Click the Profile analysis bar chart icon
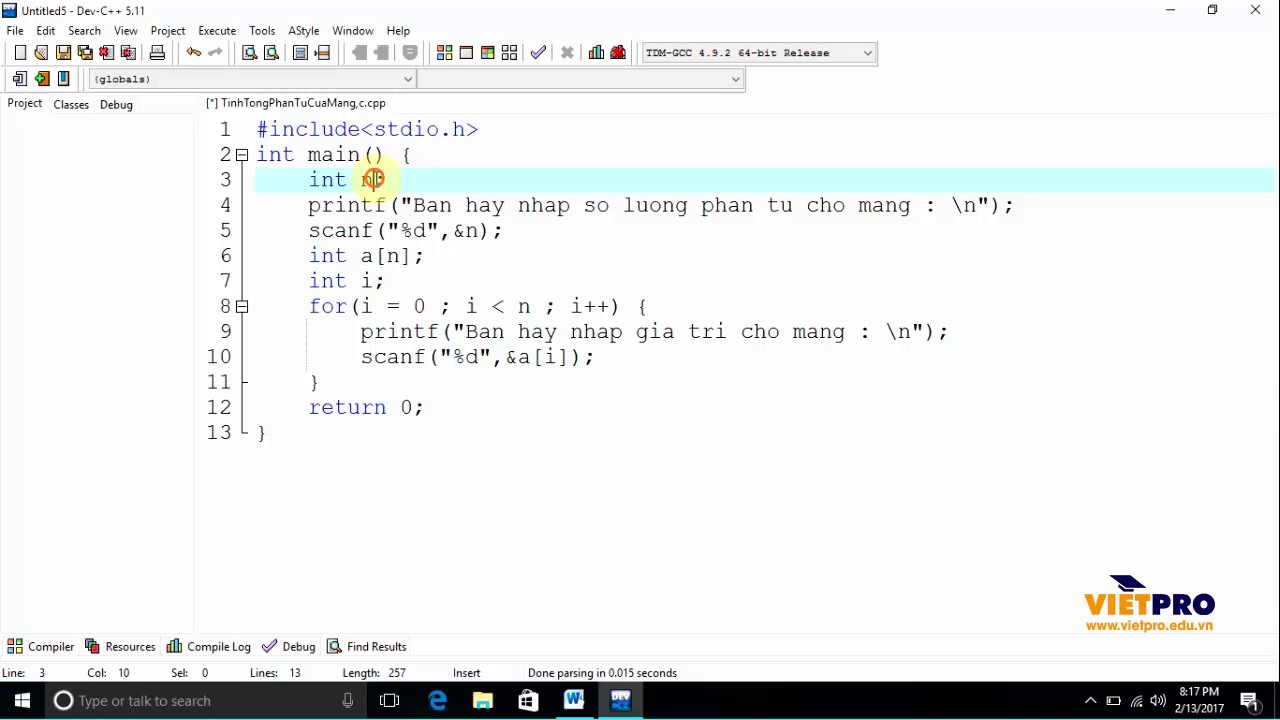This screenshot has width=1280, height=720. [x=597, y=53]
